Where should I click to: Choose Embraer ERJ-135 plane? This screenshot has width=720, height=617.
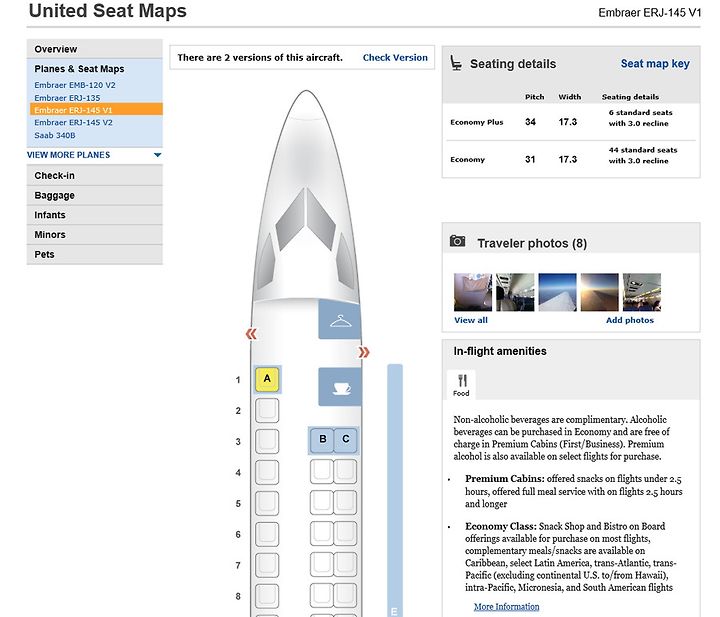67,98
